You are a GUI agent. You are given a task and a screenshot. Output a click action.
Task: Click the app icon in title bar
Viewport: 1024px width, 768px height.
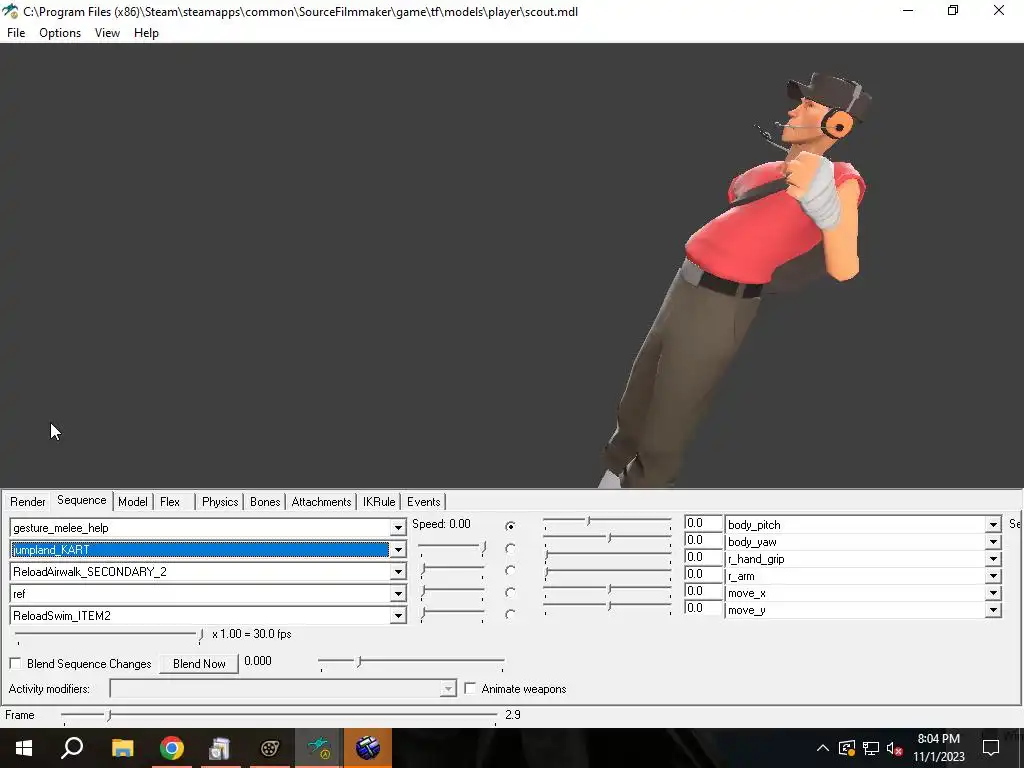(10, 11)
